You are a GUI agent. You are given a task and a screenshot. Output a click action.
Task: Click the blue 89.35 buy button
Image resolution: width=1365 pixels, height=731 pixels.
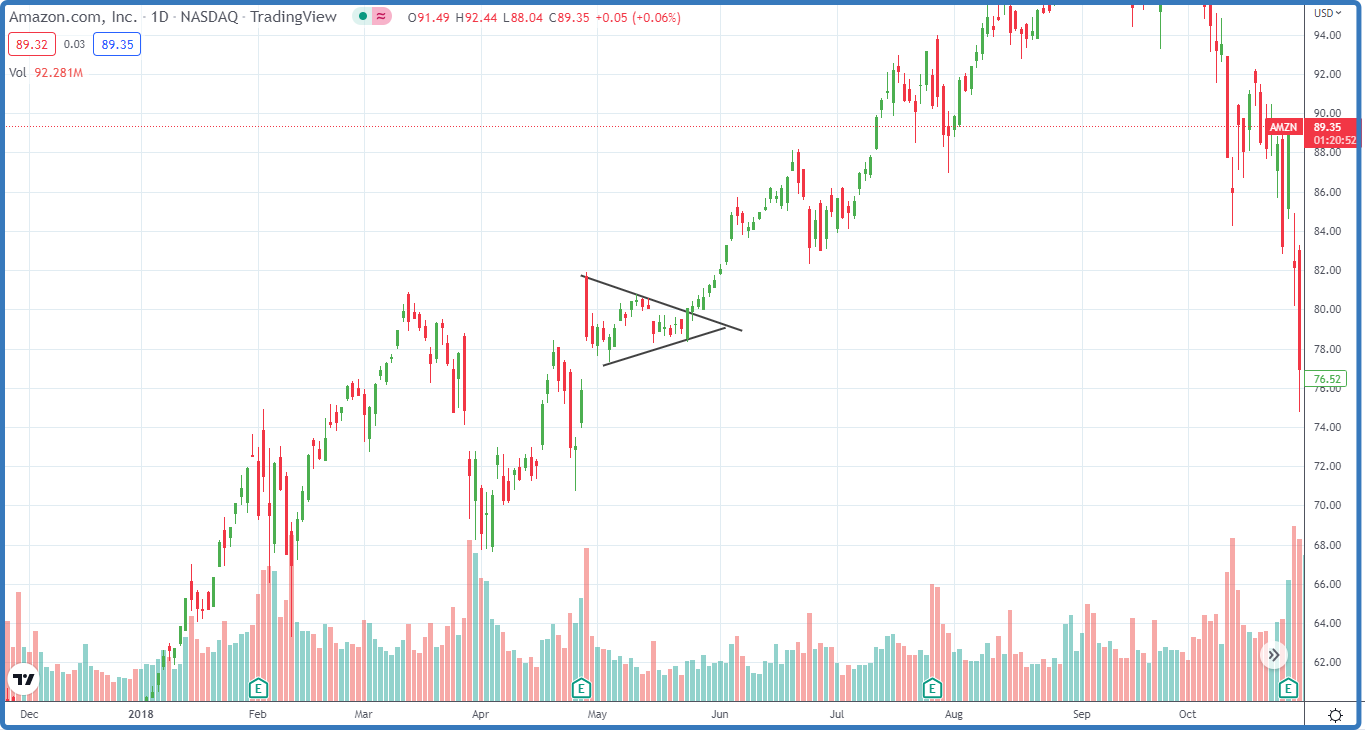[x=117, y=44]
